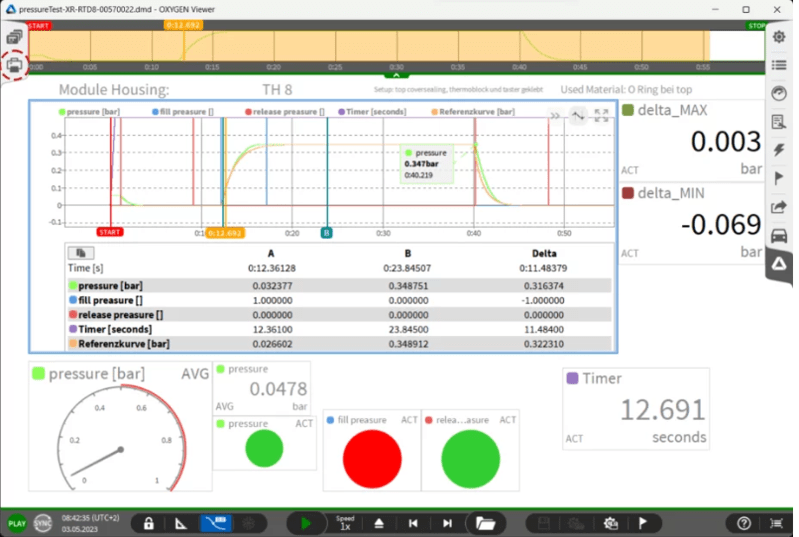Screen dimensions: 799x537
Task: Click the green pressure color swatch in cursor table
Action: [x=73, y=285]
